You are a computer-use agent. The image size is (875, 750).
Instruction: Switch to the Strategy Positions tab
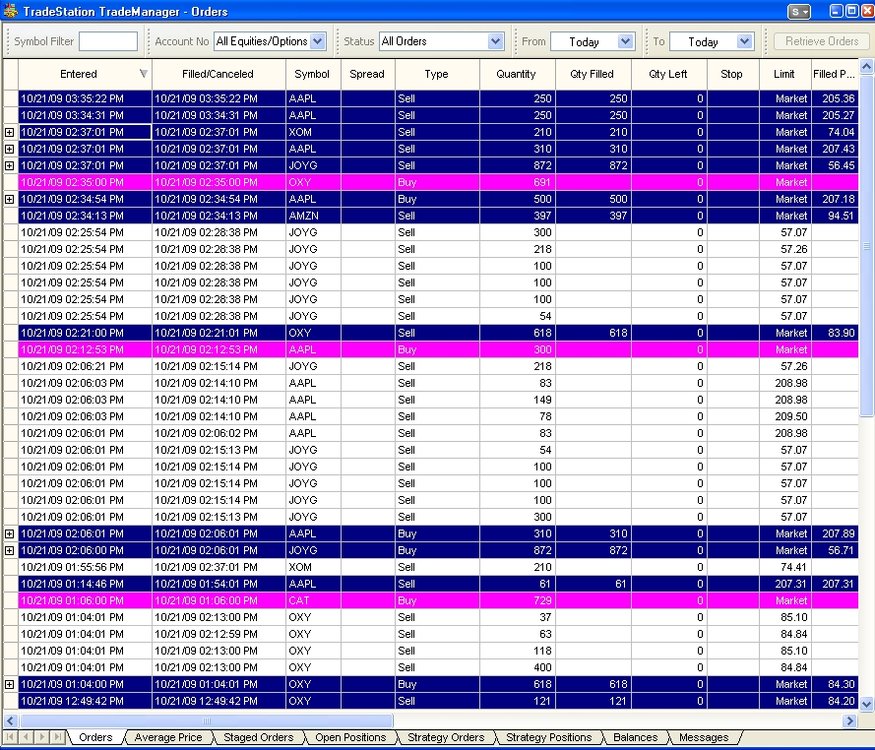[549, 737]
